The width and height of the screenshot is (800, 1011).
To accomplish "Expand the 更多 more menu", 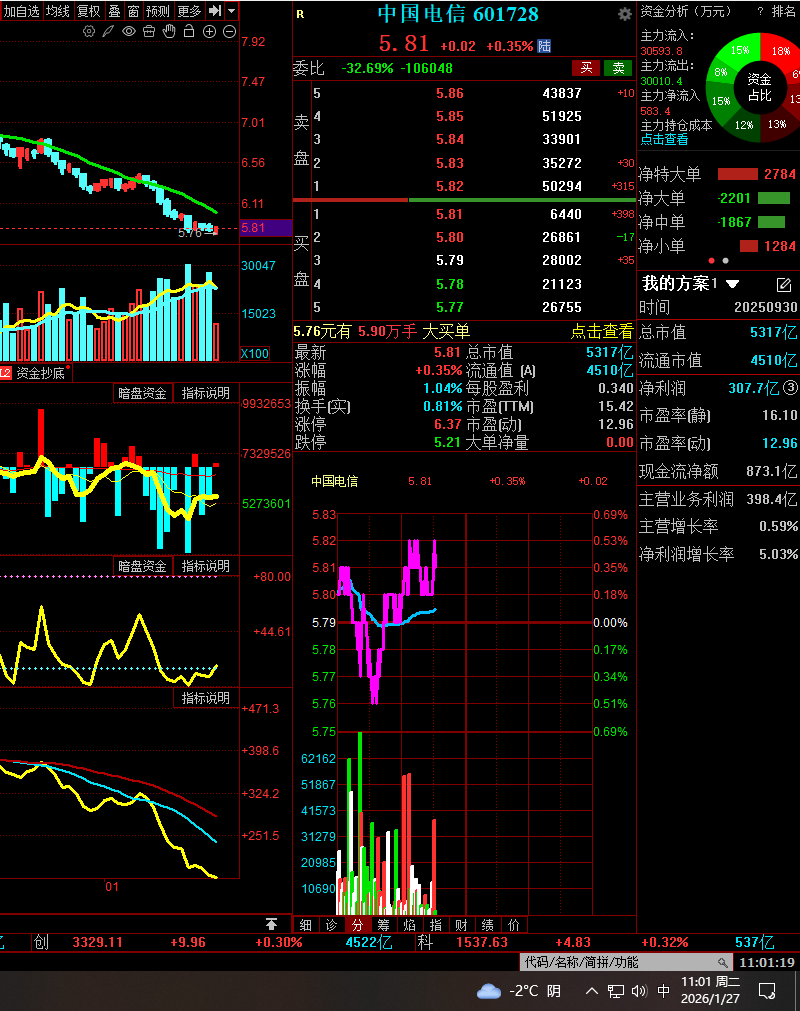I will [x=189, y=10].
